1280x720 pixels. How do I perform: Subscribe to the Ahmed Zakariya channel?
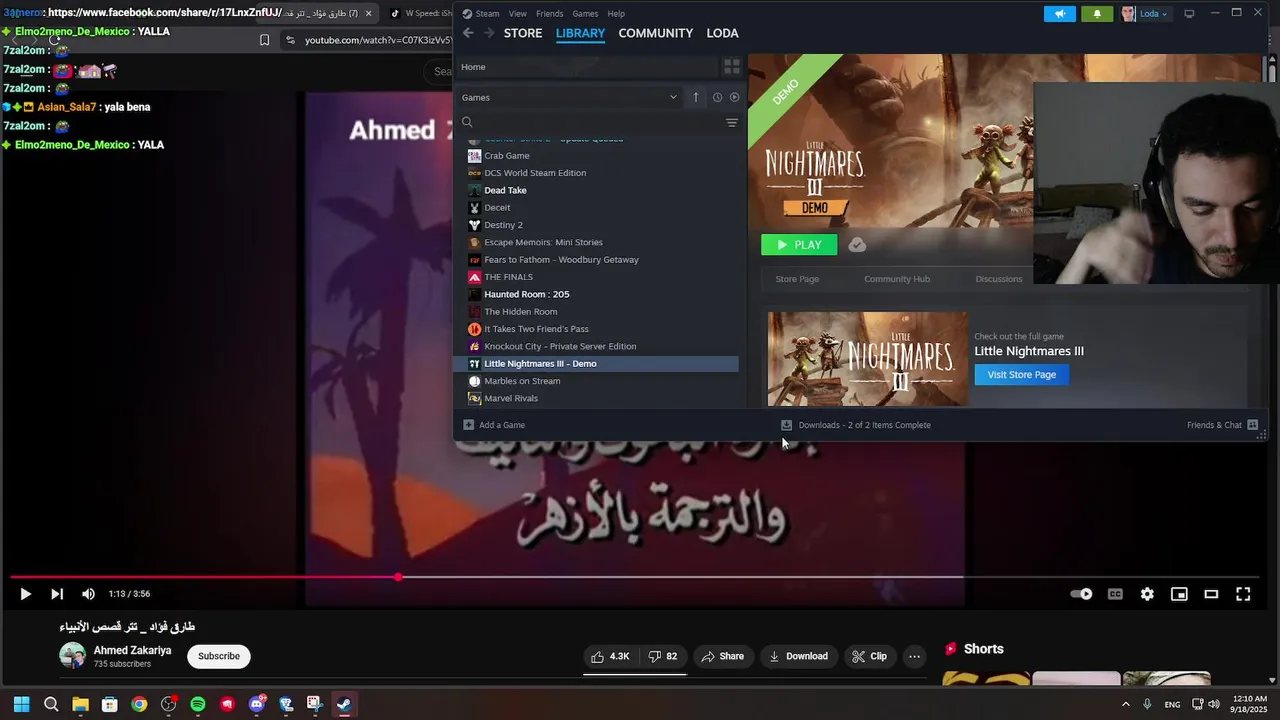tap(219, 656)
